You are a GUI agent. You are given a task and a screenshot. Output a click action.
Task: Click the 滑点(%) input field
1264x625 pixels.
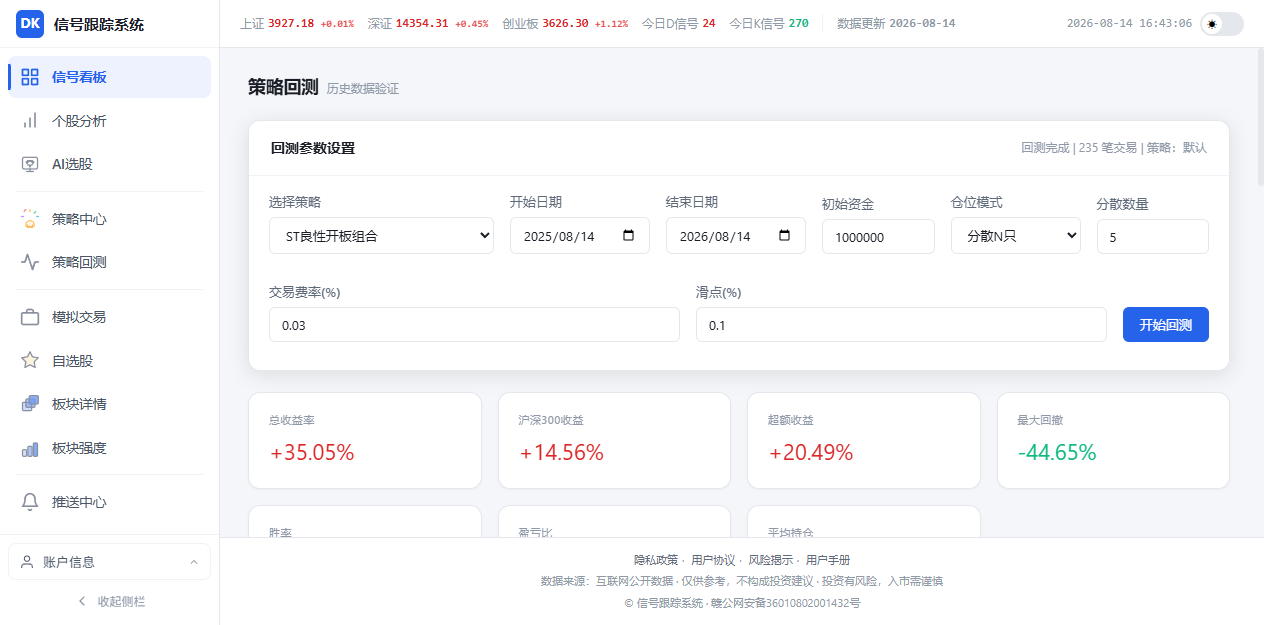point(901,325)
